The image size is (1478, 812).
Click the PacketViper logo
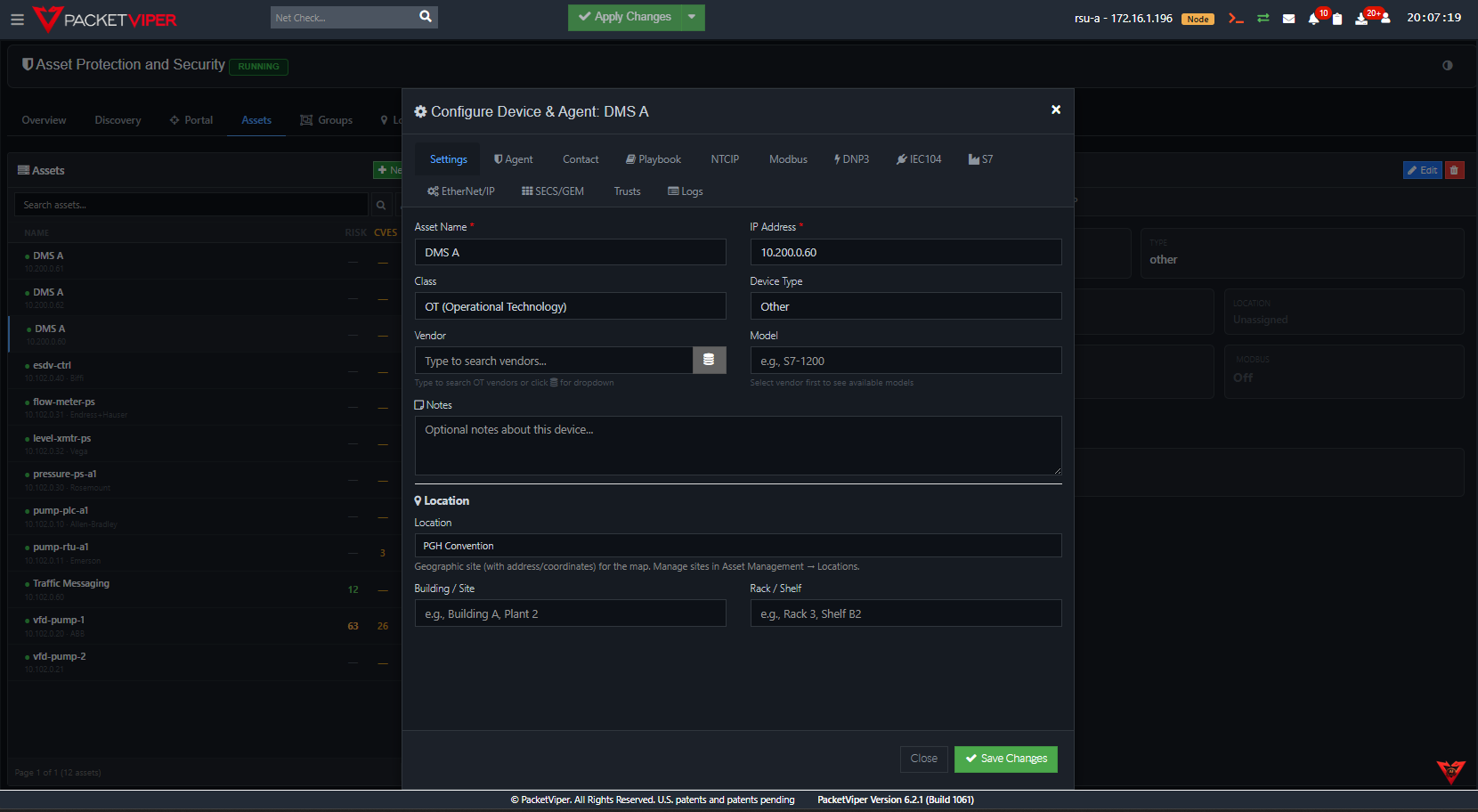coord(105,19)
